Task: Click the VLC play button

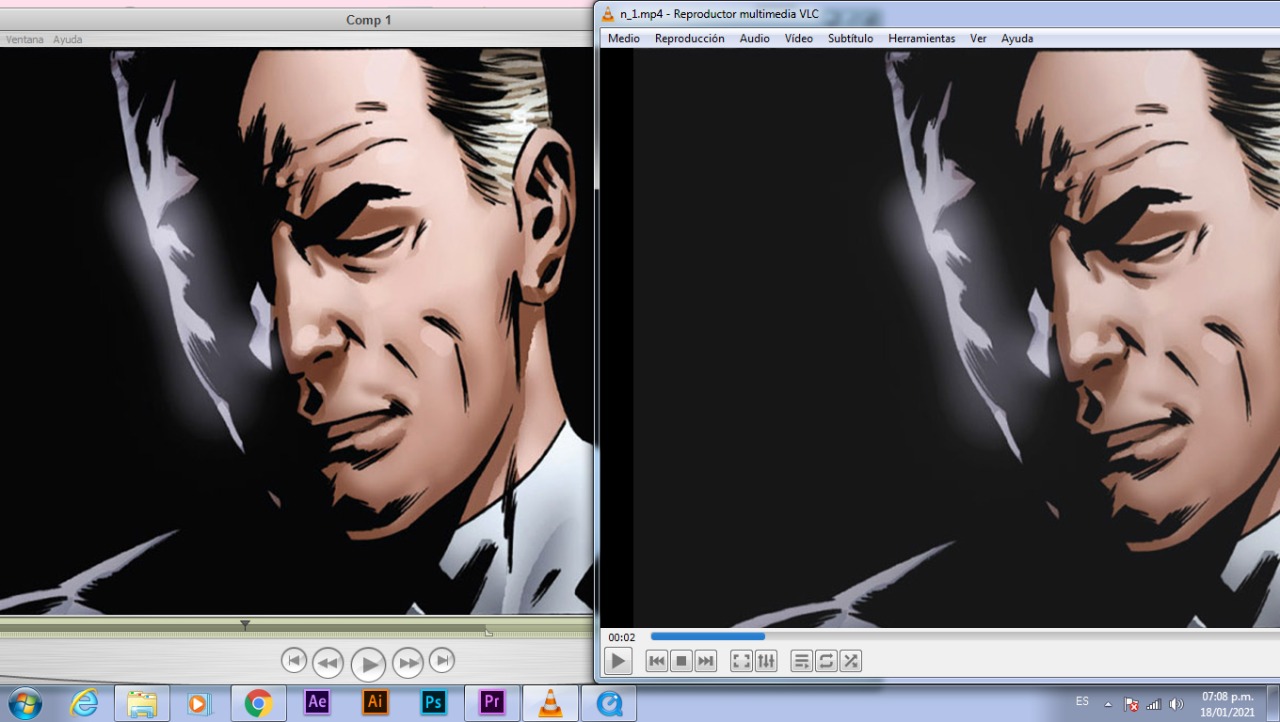Action: (x=618, y=661)
